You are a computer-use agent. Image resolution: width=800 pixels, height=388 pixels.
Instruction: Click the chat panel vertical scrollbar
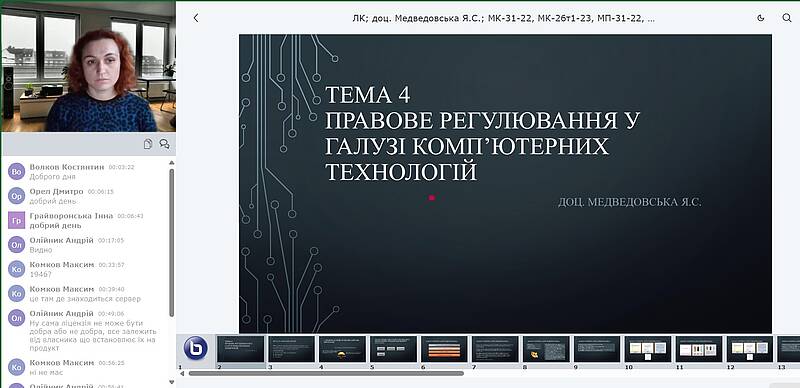click(x=171, y=242)
